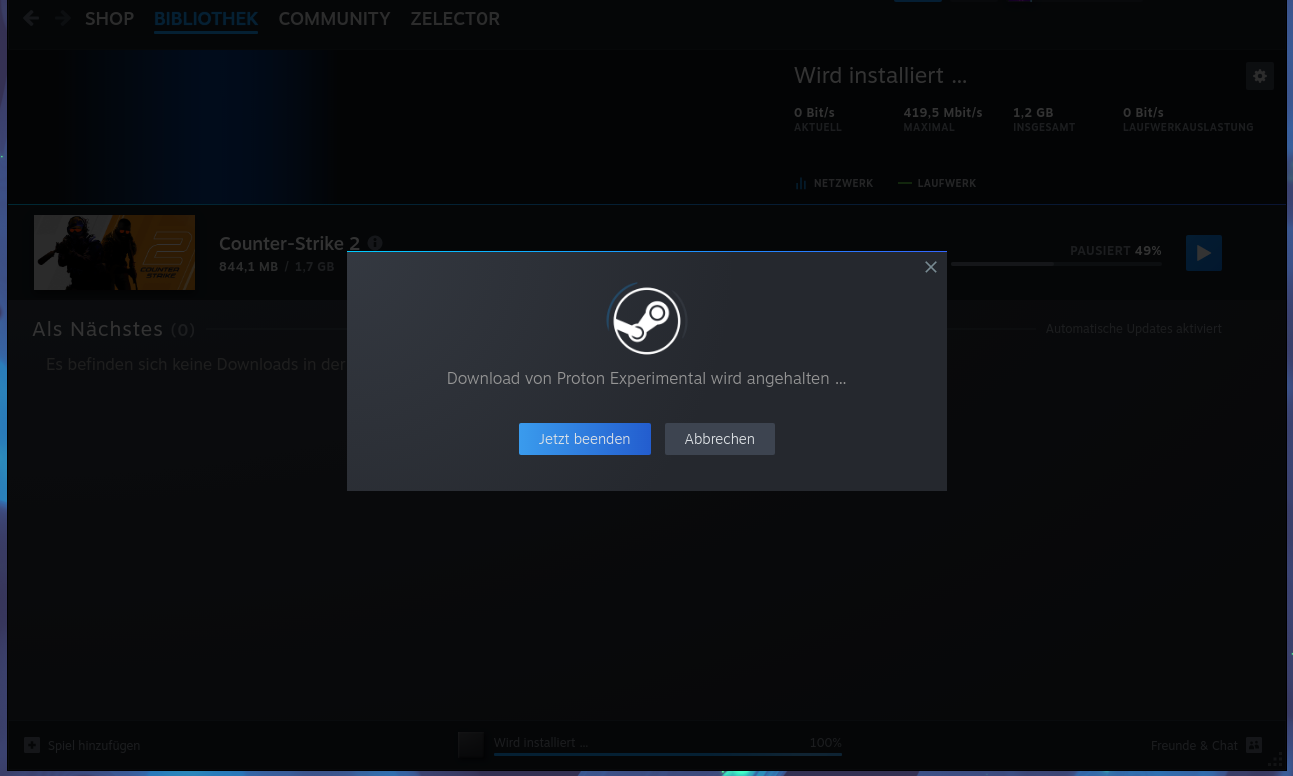Image resolution: width=1293 pixels, height=776 pixels.
Task: Open Counter-Strike 2 game thumbnail
Action: coord(114,252)
